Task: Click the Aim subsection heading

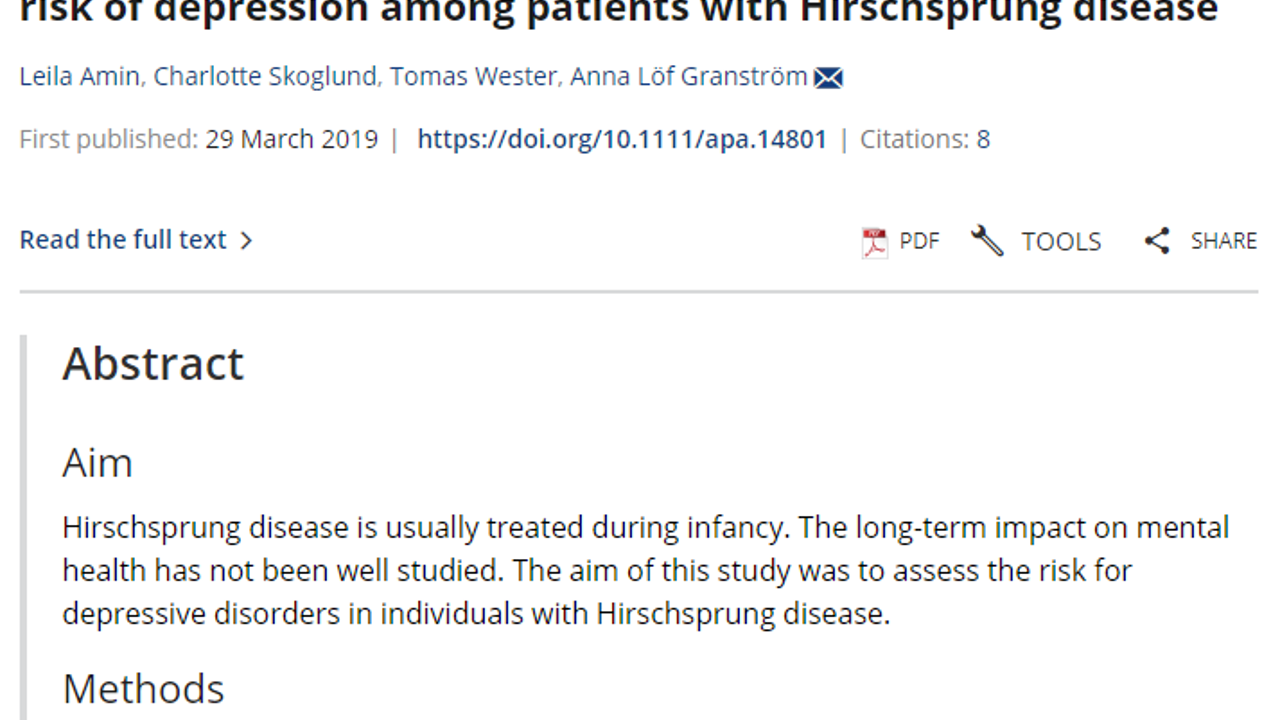Action: point(97,463)
